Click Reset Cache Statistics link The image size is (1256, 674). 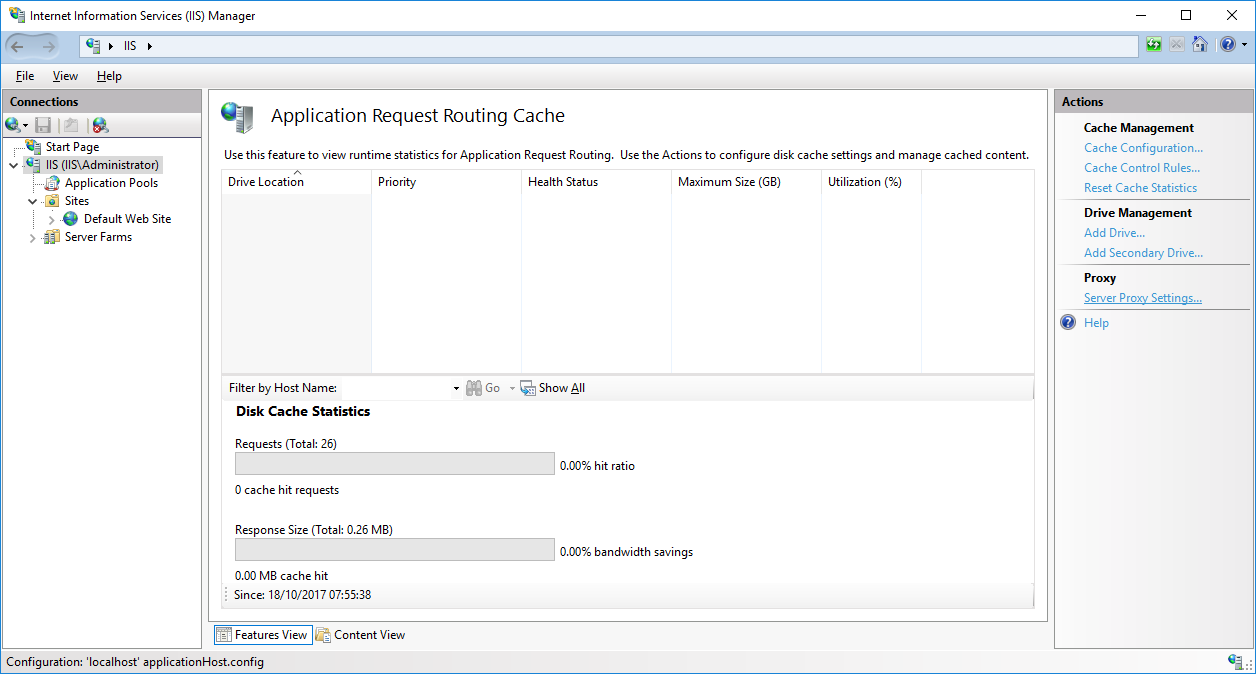(1140, 188)
